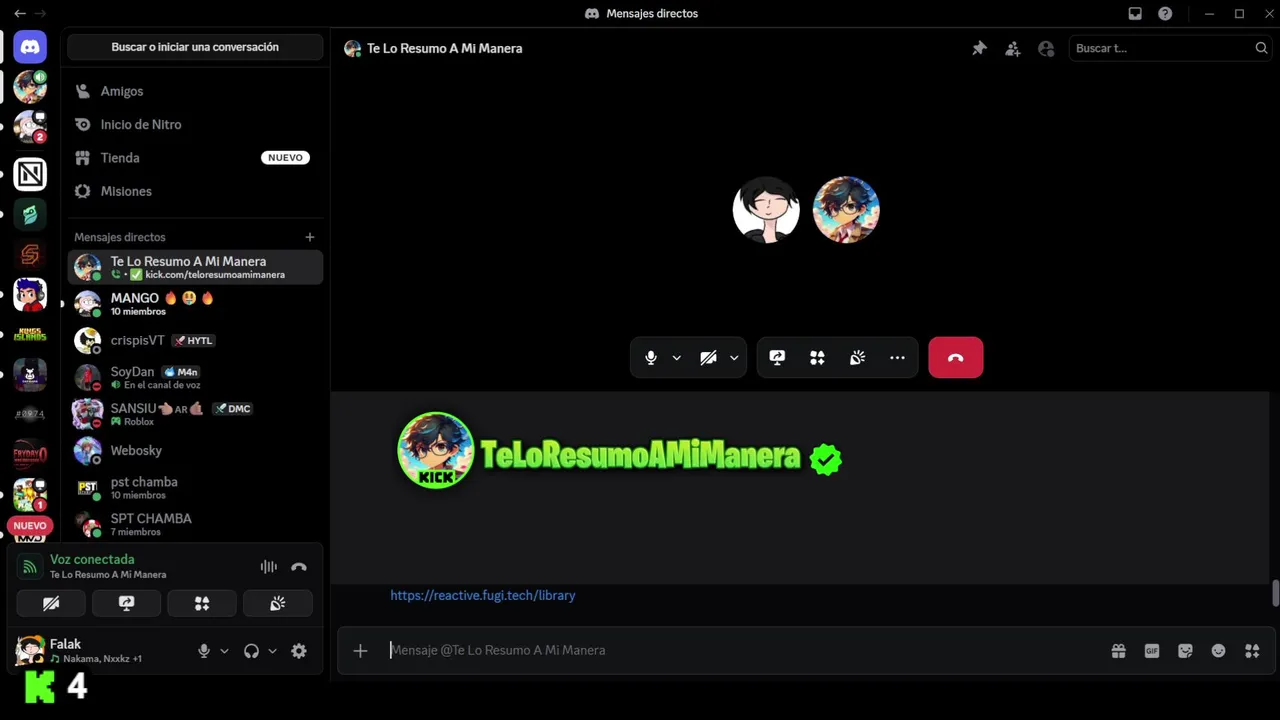Mute microphone in call controls
The image size is (1280, 720).
tap(651, 358)
